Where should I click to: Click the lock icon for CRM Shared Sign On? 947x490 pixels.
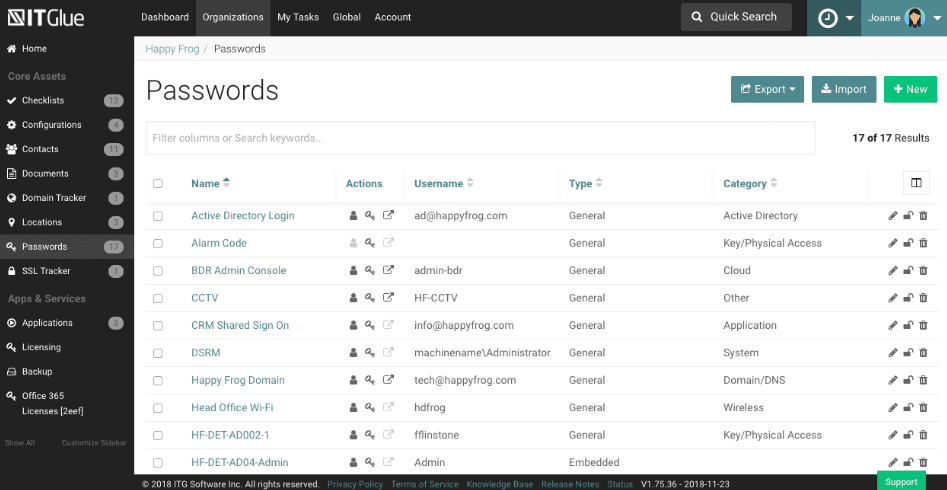click(908, 326)
